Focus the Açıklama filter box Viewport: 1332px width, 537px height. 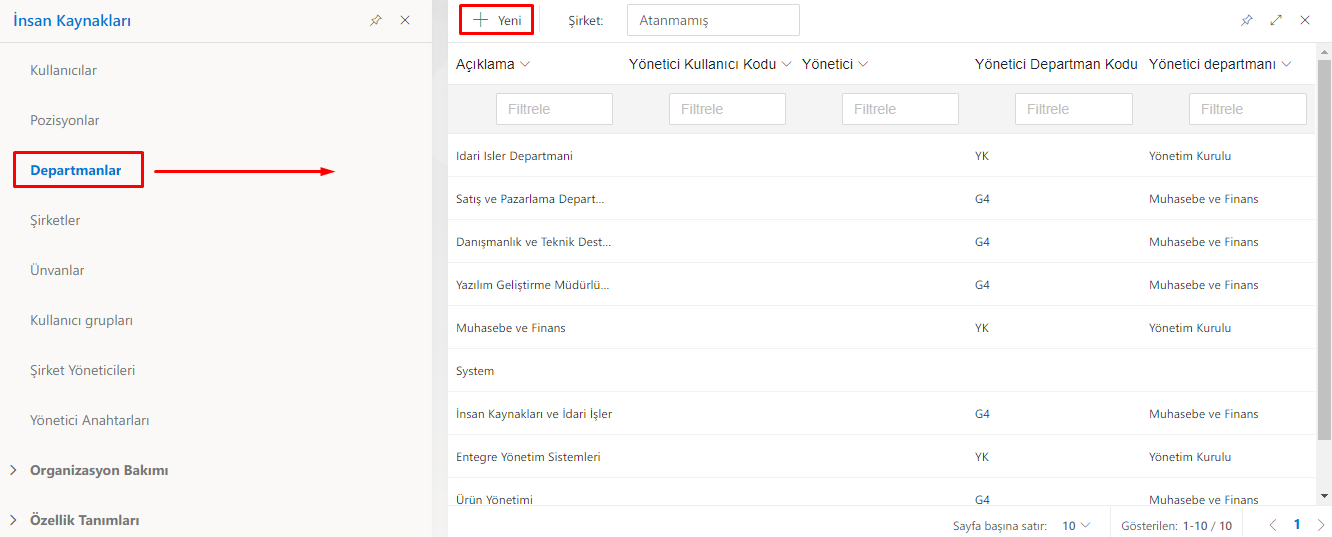coord(554,109)
